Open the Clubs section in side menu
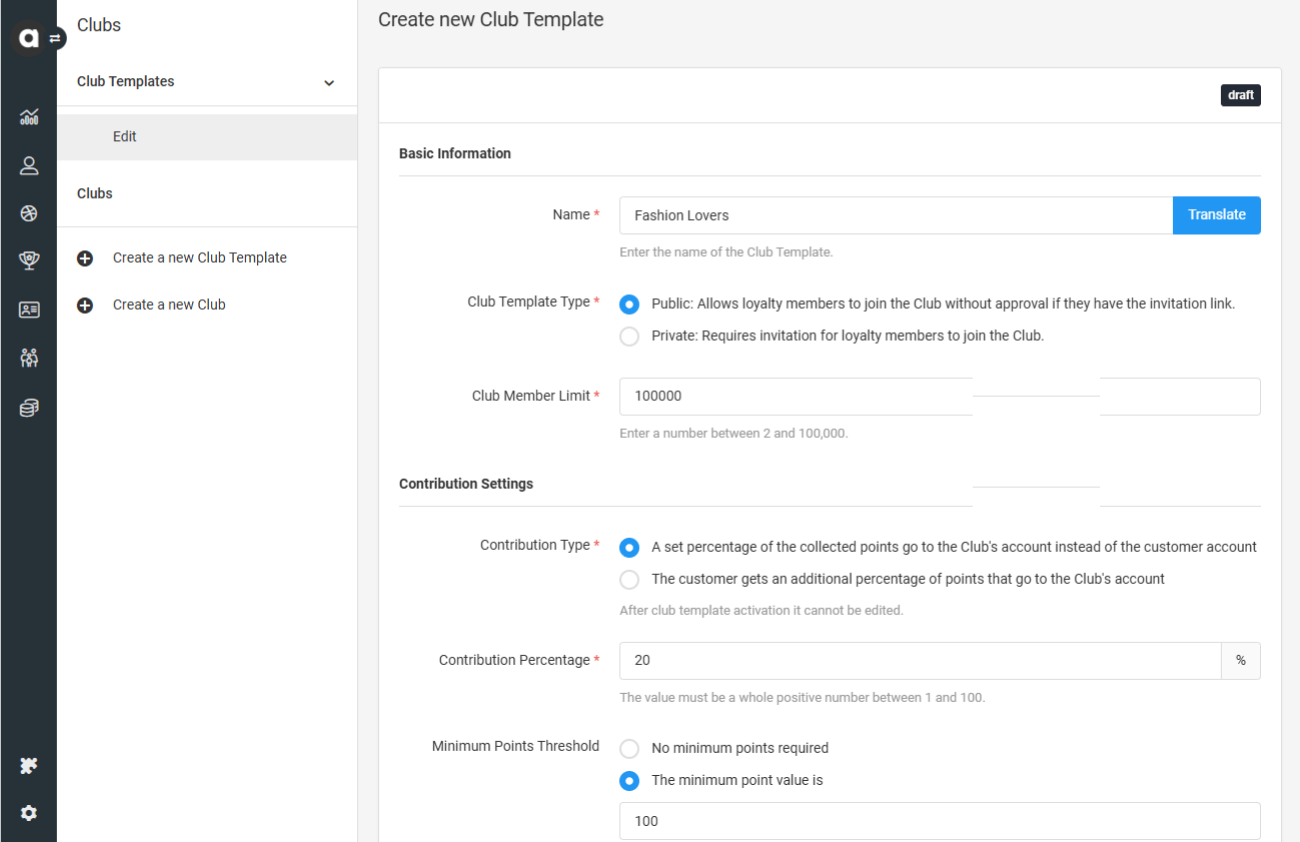Screen dimensions: 1300x842 95,194
